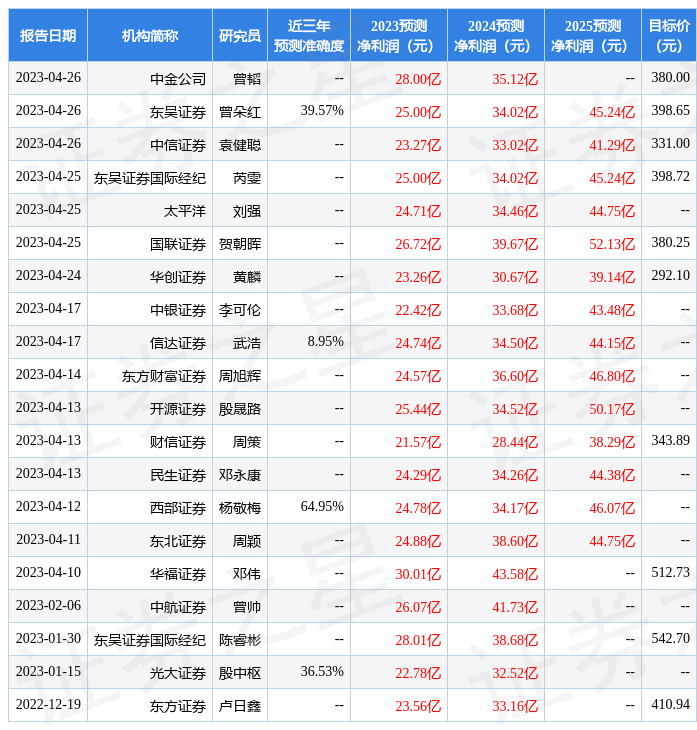
Task: Click 50.17亿 2025 forecast
Action: (x=612, y=409)
